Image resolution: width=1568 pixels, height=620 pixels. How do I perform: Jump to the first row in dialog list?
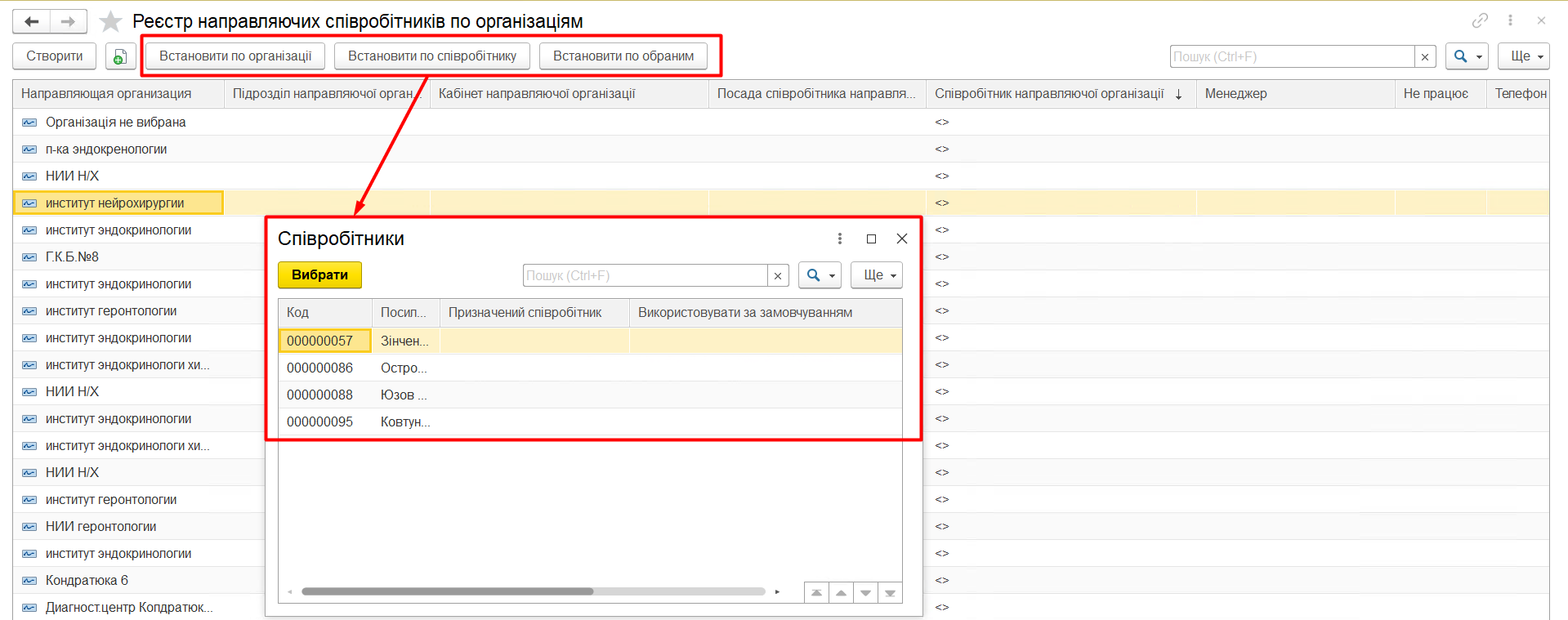click(x=816, y=592)
